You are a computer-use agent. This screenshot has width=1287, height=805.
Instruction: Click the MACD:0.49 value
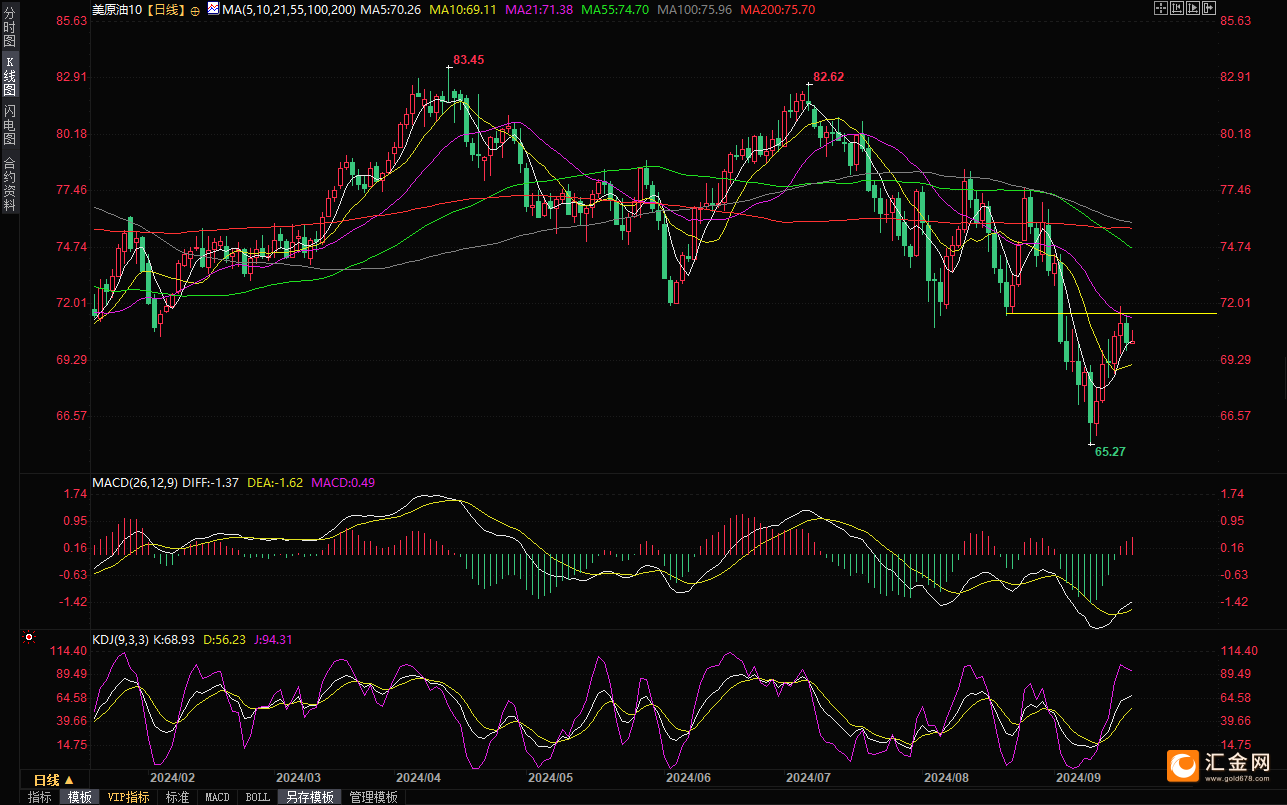pos(343,483)
